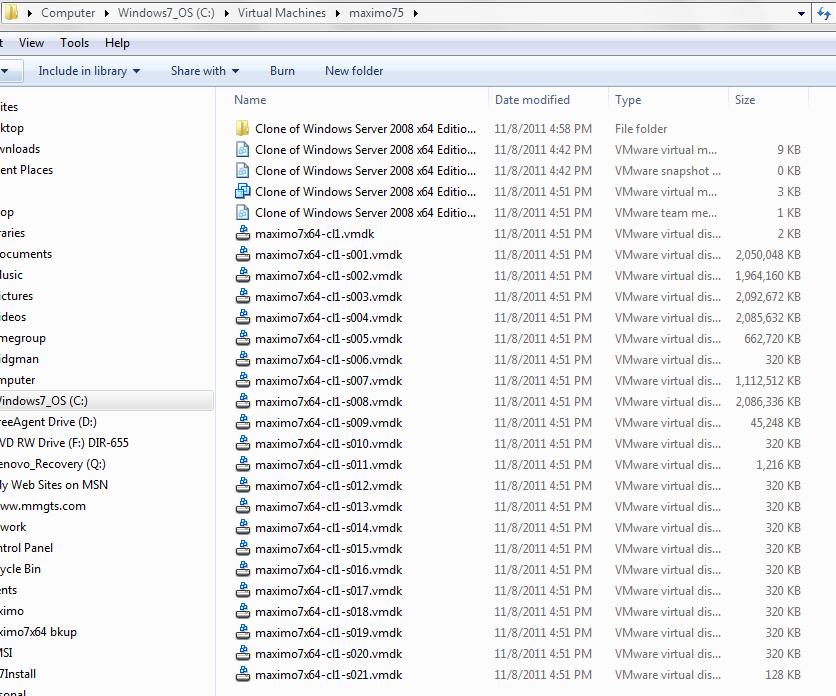836x696 pixels.
Task: Click the Refresh button in the address bar
Action: (825, 15)
